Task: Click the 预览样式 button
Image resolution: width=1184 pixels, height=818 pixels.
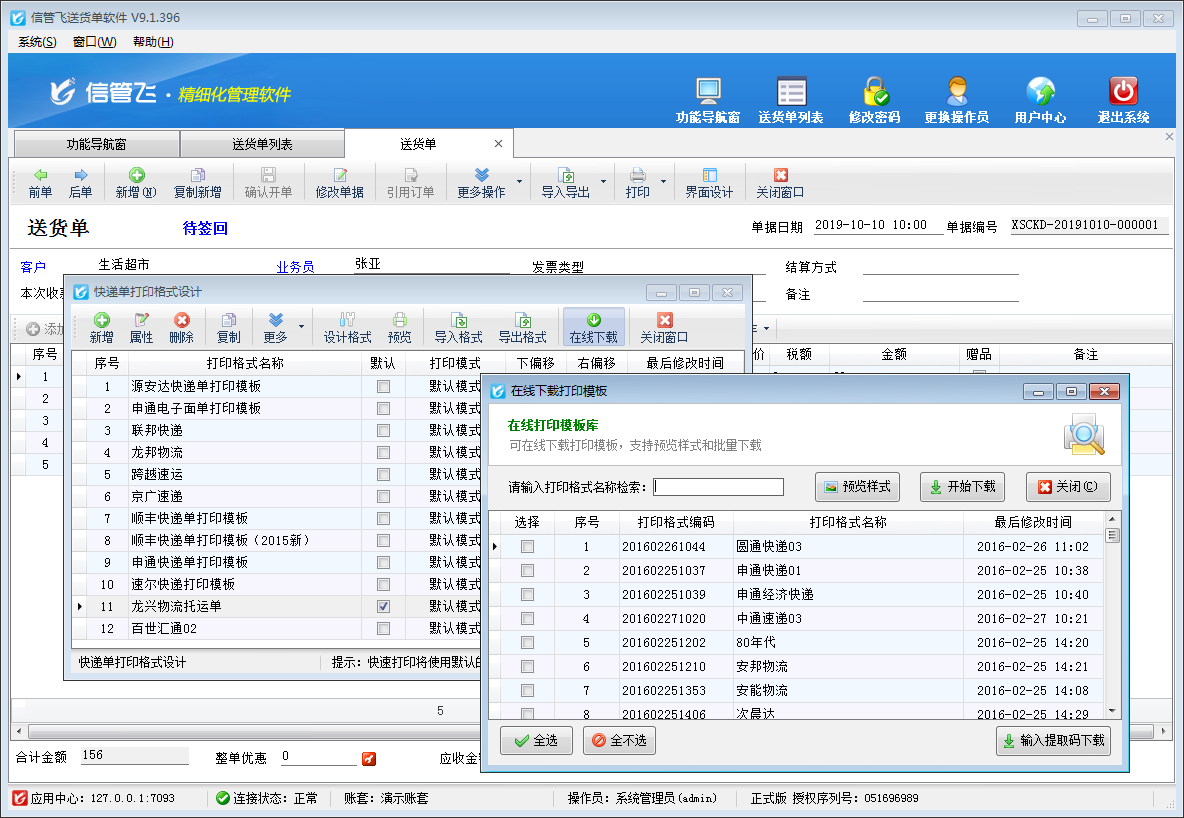Action: point(858,486)
